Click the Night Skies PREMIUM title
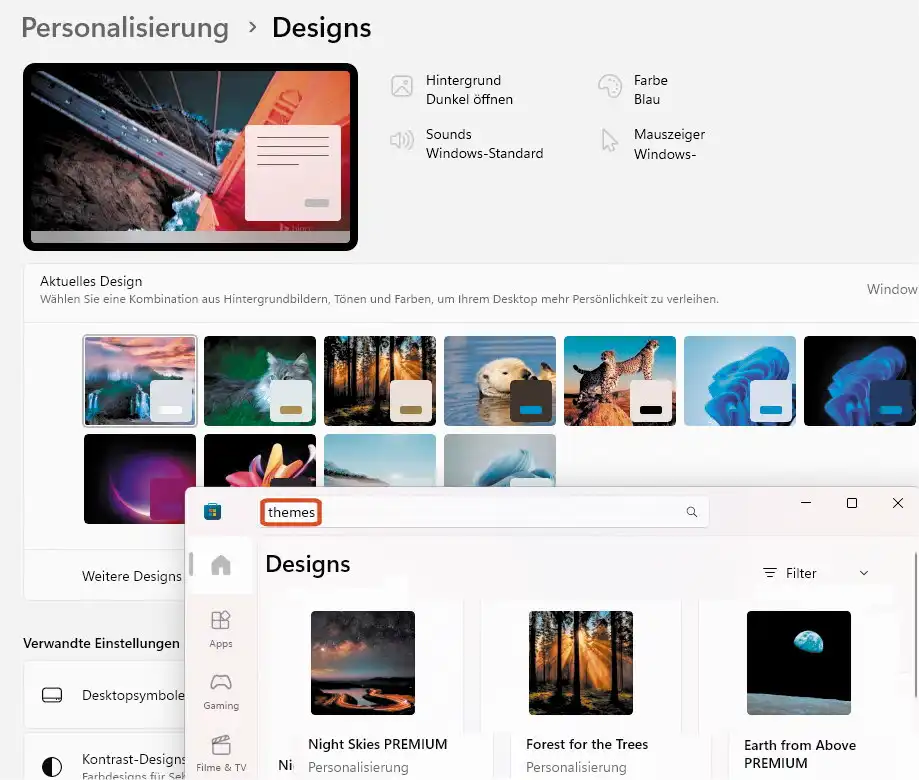Viewport: 919px width, 780px height. pos(377,744)
